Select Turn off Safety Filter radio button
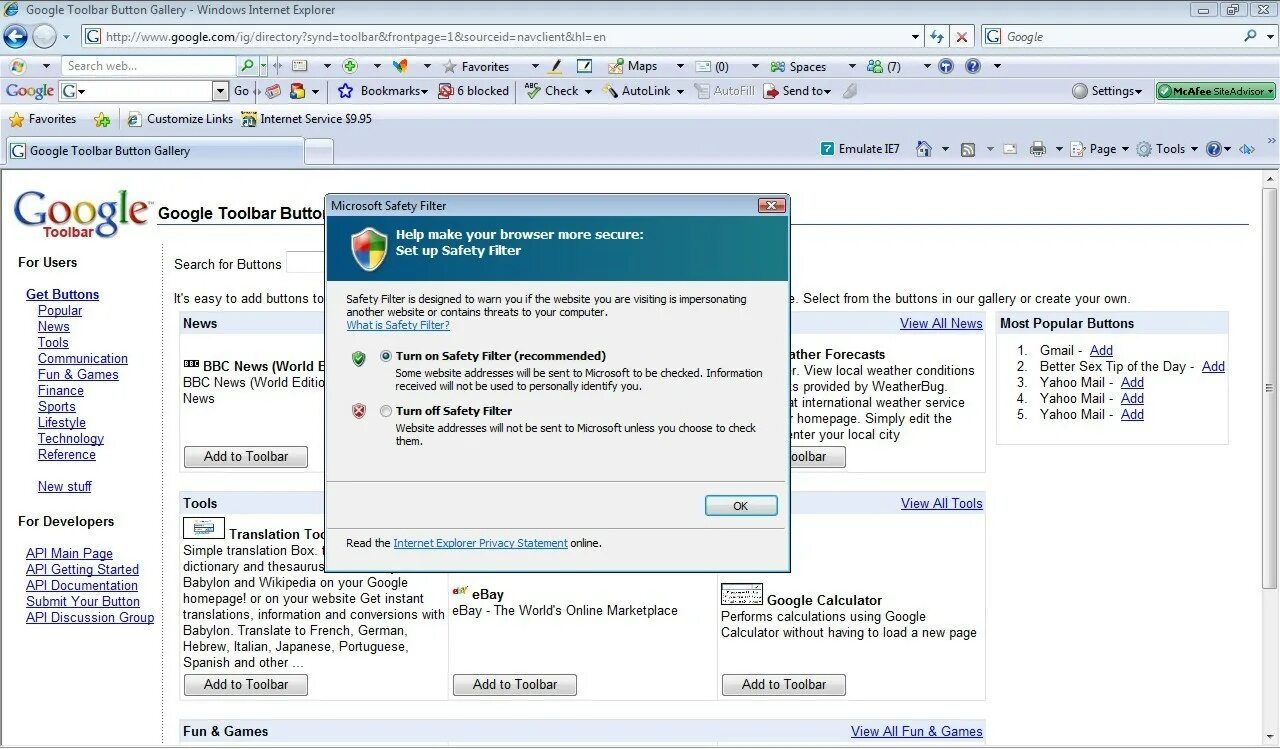The height and width of the screenshot is (749, 1280). coord(386,411)
